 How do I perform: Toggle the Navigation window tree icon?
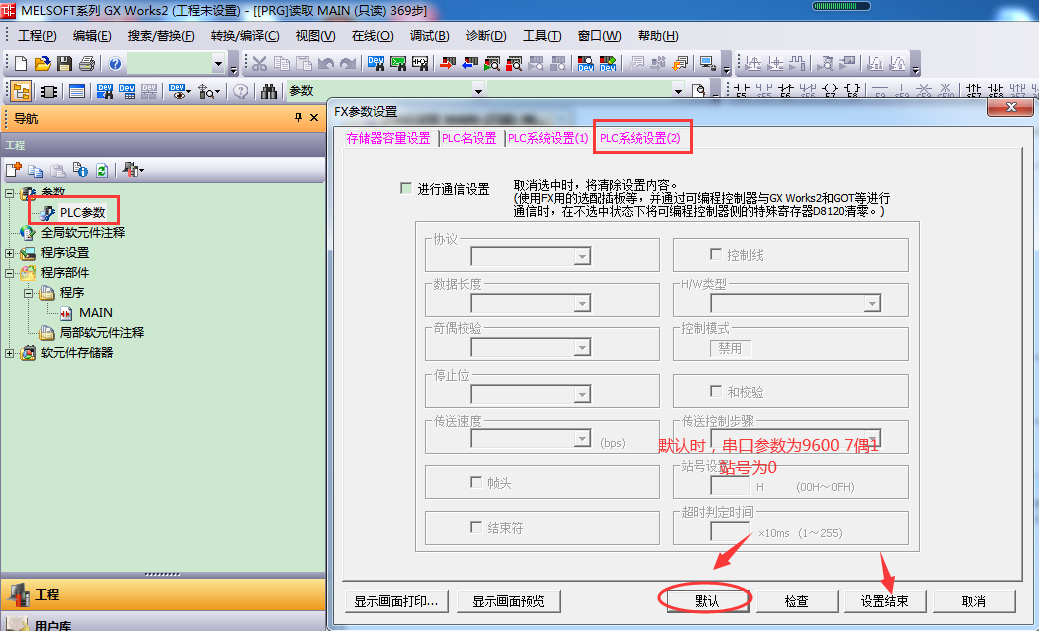[22, 91]
